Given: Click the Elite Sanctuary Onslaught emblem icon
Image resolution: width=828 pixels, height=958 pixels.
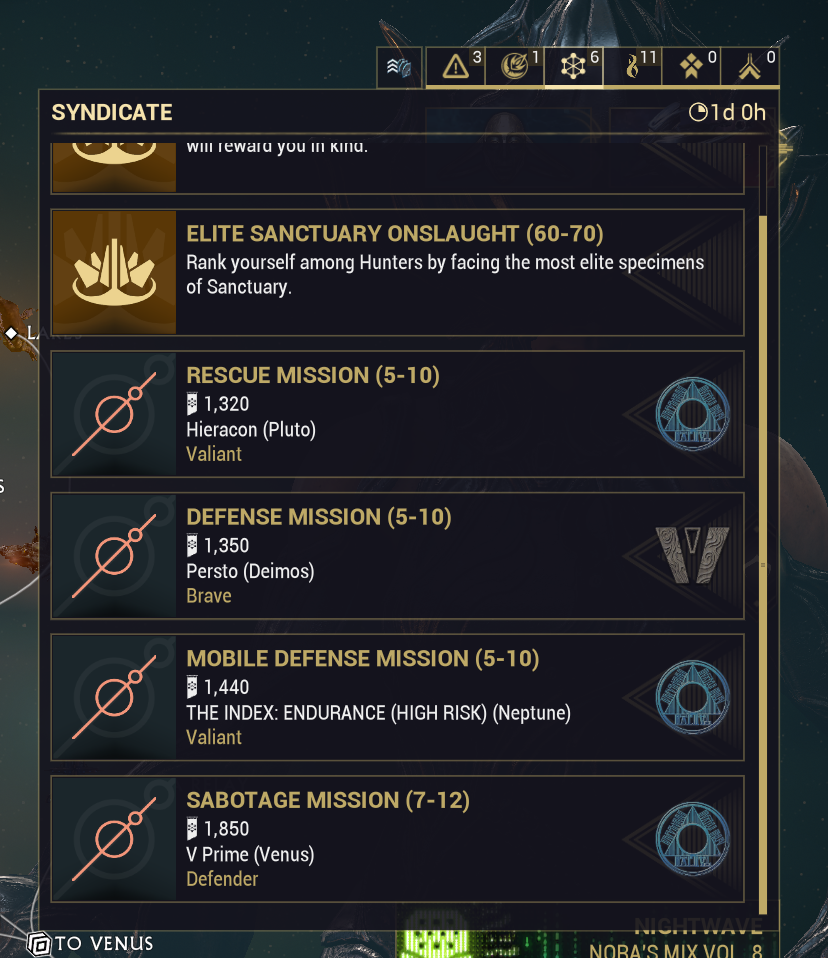Looking at the screenshot, I should (114, 272).
